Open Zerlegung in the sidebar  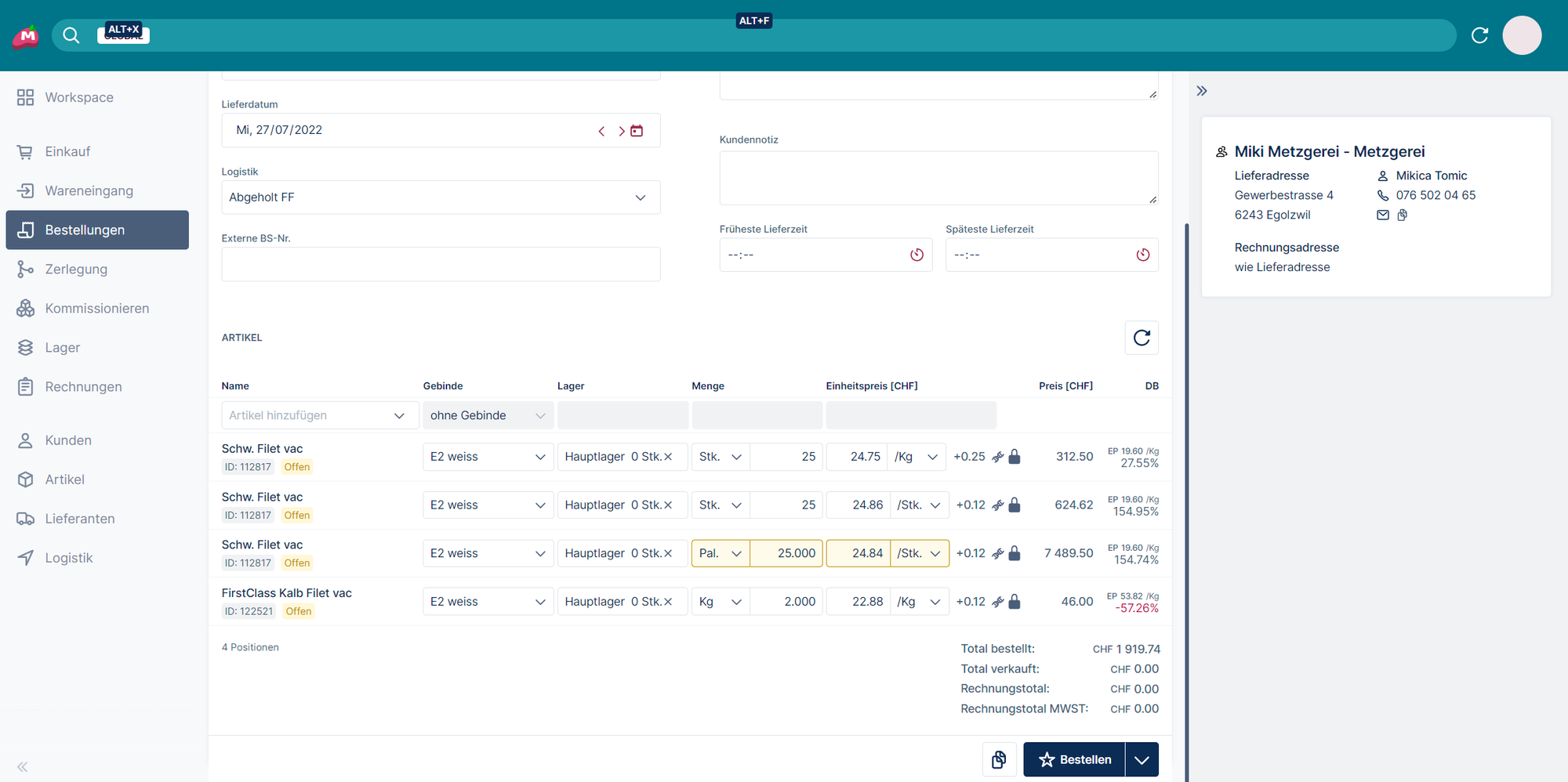(76, 269)
